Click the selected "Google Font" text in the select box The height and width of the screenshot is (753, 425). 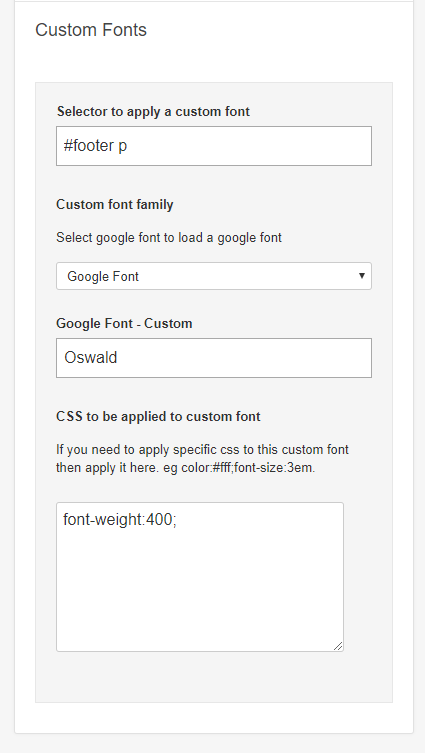point(103,277)
